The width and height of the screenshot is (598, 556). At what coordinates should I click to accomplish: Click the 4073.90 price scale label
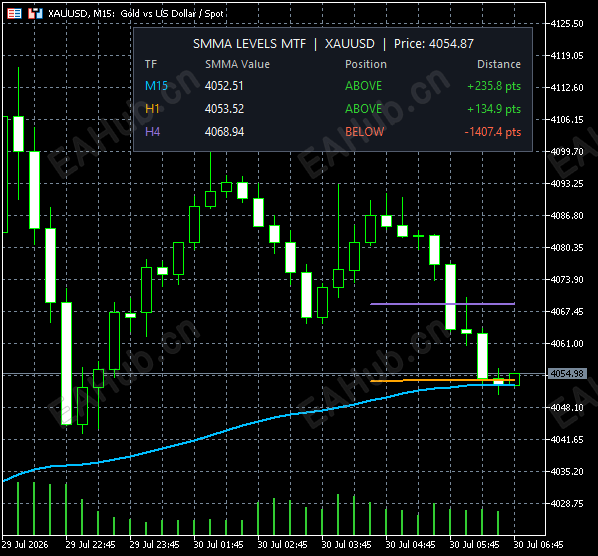click(x=567, y=280)
